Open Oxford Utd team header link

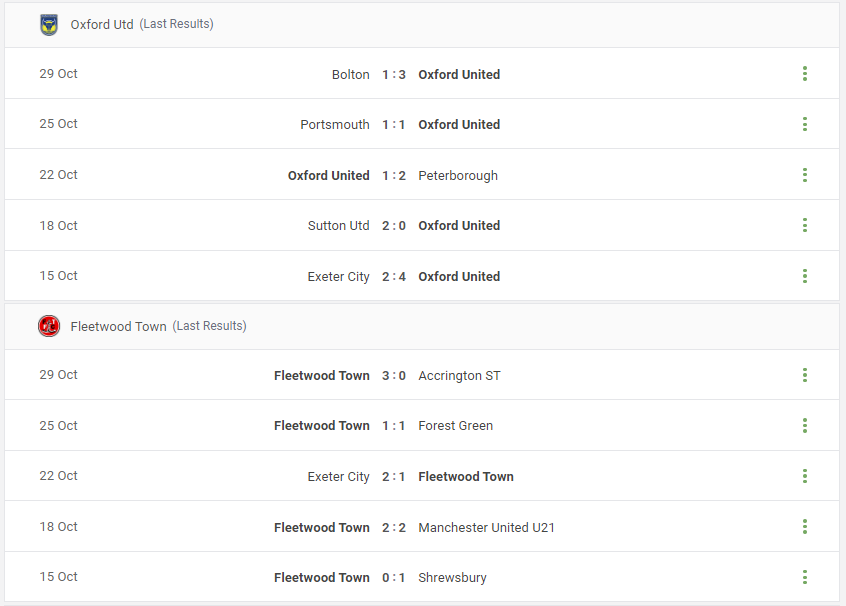click(102, 24)
